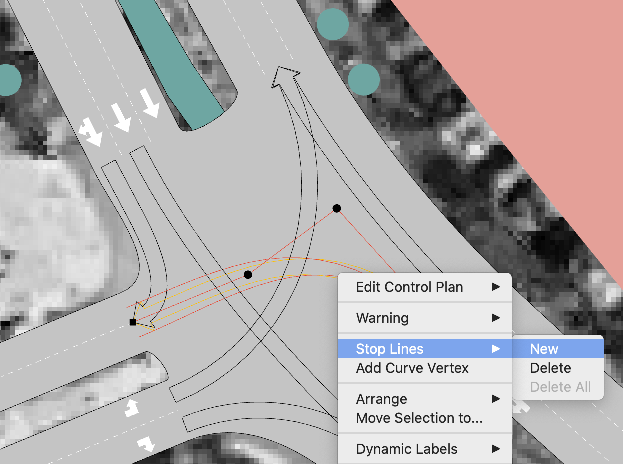Select Add Curve Vertex menu entry
623x464 pixels.
[412, 368]
